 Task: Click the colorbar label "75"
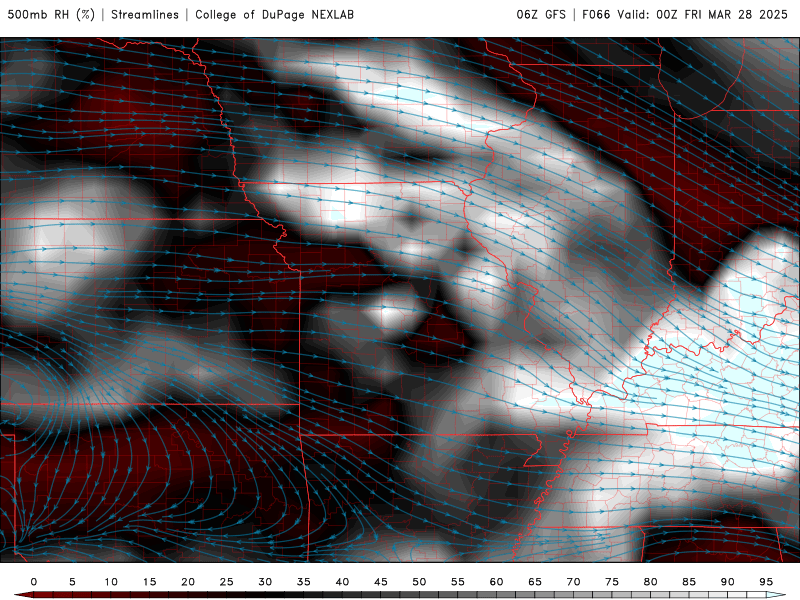click(x=612, y=582)
